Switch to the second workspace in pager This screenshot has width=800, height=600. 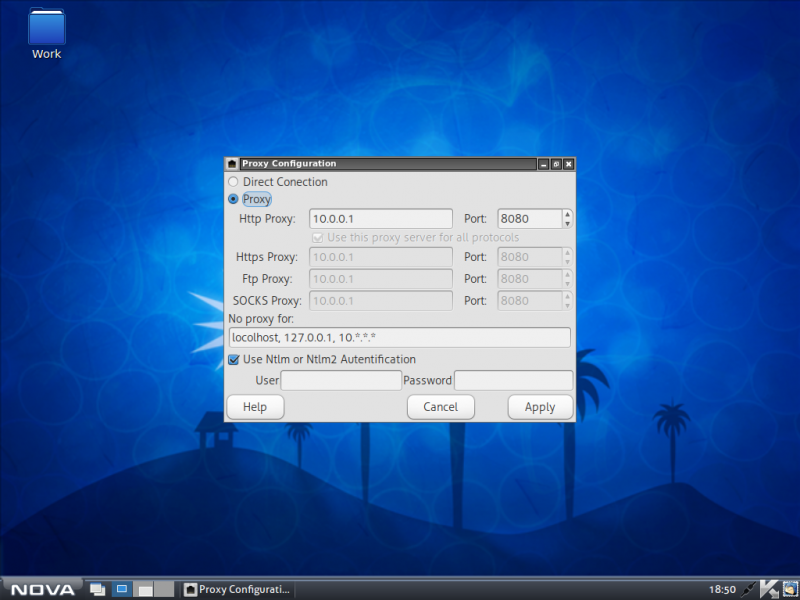143,589
